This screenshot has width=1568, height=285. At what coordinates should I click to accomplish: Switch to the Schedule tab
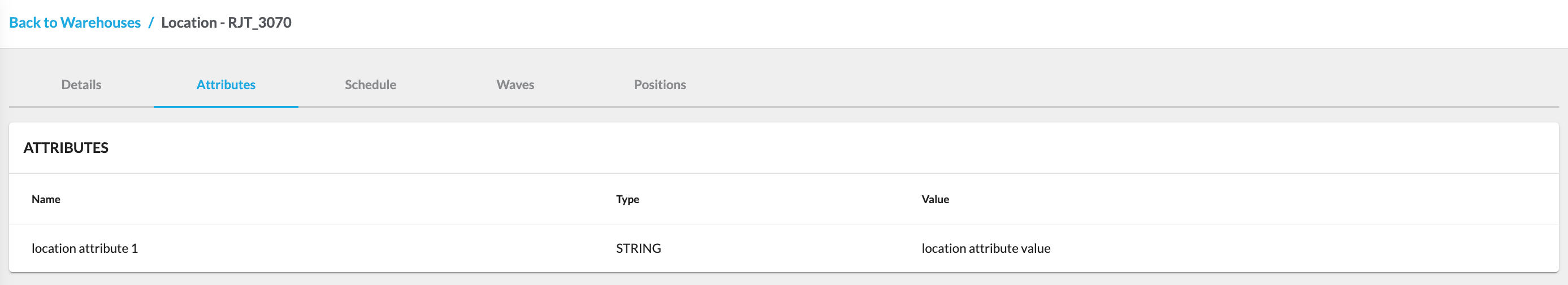pos(370,85)
